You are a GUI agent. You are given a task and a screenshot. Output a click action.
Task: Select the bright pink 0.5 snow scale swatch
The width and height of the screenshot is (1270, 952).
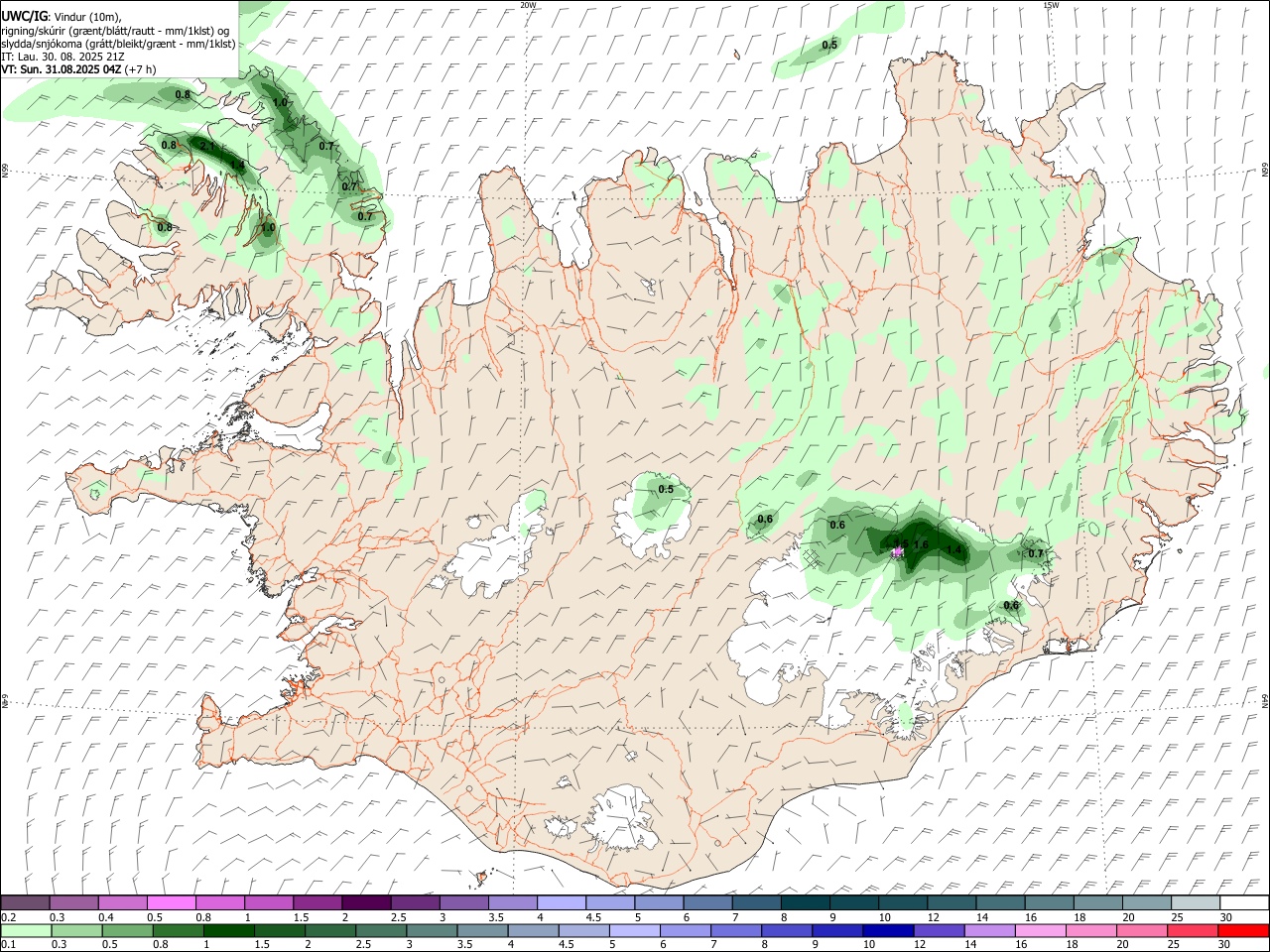pyautogui.click(x=172, y=902)
